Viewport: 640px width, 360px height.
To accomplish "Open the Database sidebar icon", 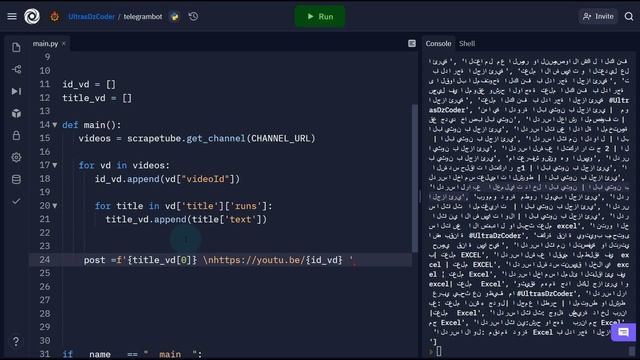I will click(x=16, y=179).
